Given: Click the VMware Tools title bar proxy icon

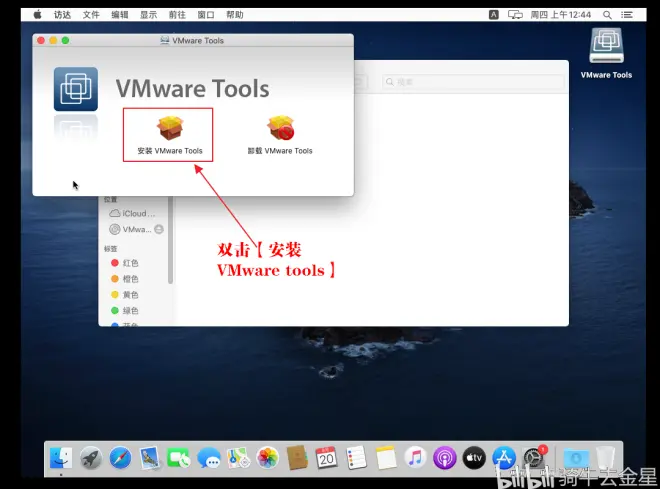Looking at the screenshot, I should click(165, 40).
